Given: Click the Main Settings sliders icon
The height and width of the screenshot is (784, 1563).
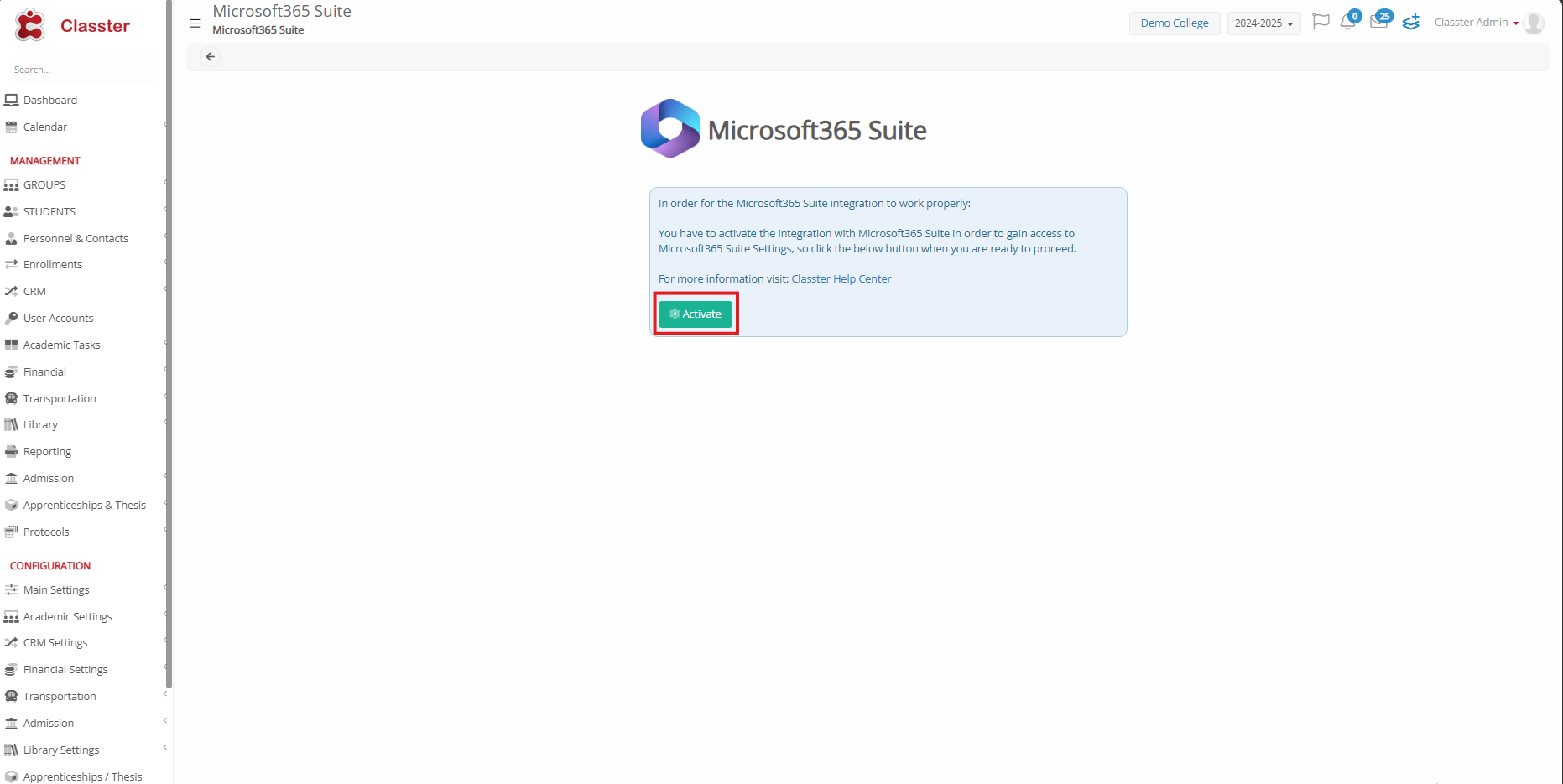Looking at the screenshot, I should tap(11, 590).
